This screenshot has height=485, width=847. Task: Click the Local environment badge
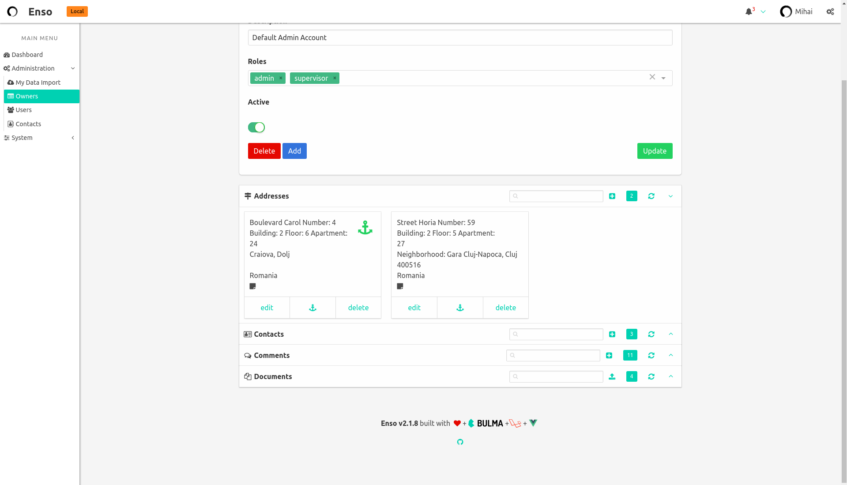77,11
